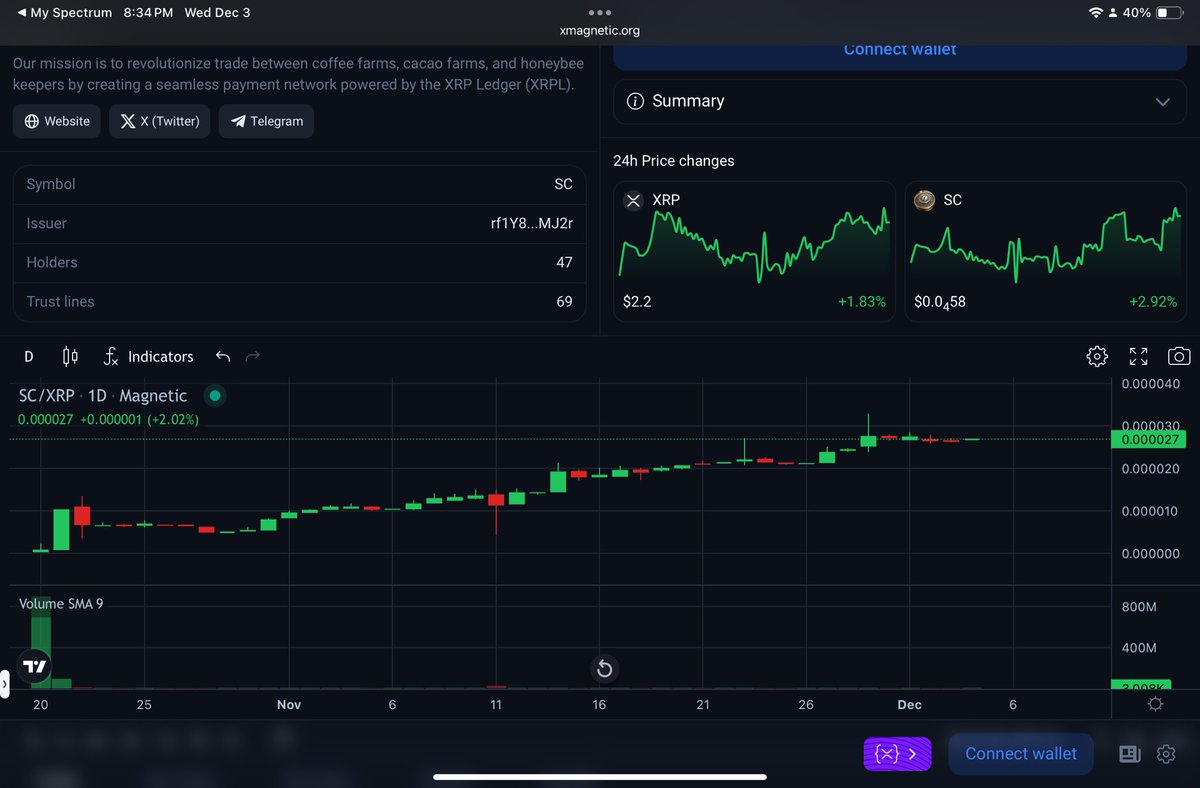Click the iPad battery indicator
Screen dimensions: 1200x788
click(x=1167, y=13)
